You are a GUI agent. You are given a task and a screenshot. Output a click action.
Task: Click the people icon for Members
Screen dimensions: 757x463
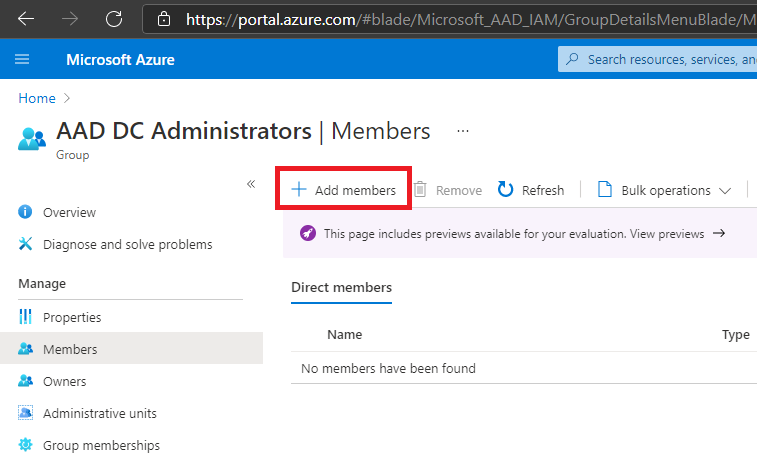tap(26, 349)
